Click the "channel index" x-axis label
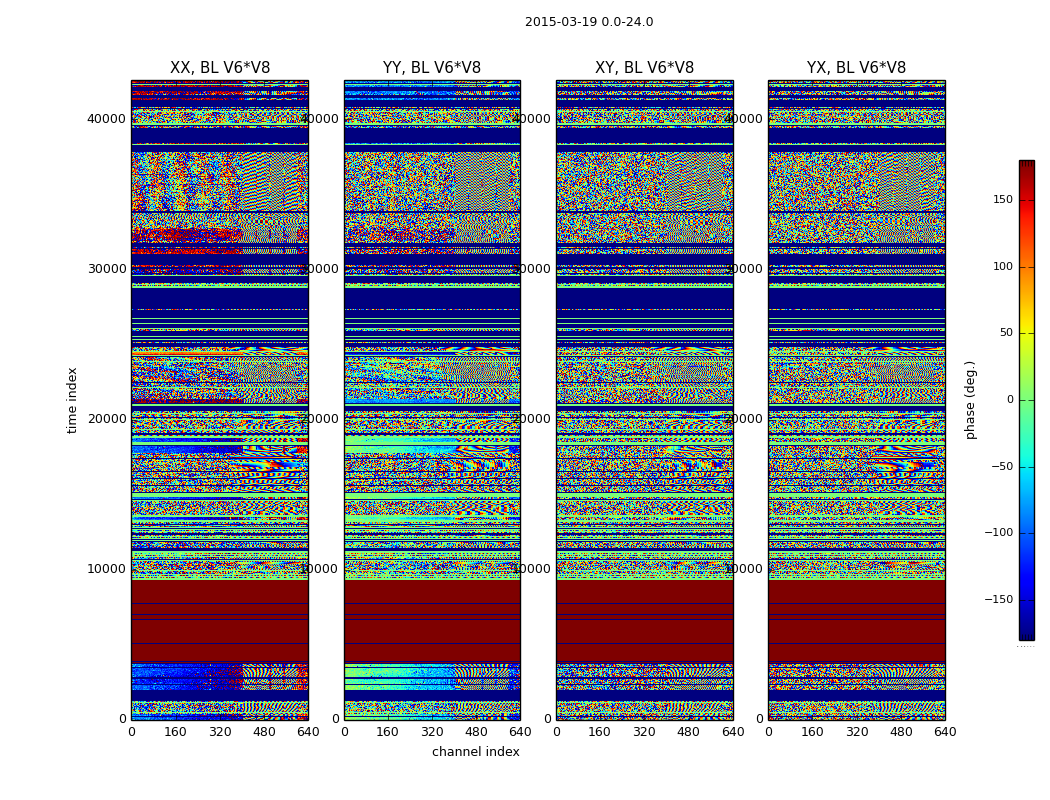The image size is (1050, 800). pyautogui.click(x=475, y=752)
